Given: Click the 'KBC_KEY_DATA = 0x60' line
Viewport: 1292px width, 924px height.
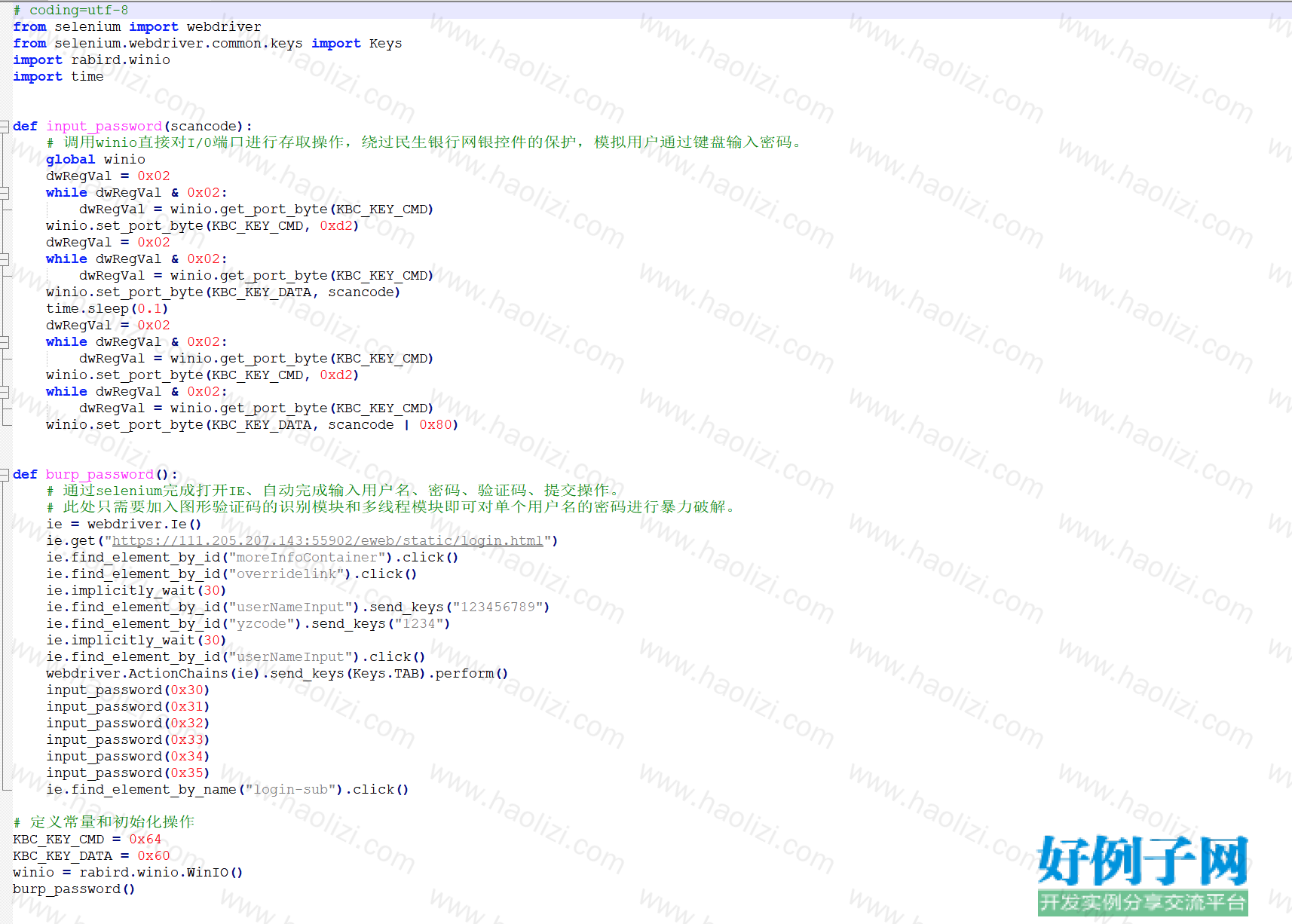Looking at the screenshot, I should [x=91, y=855].
